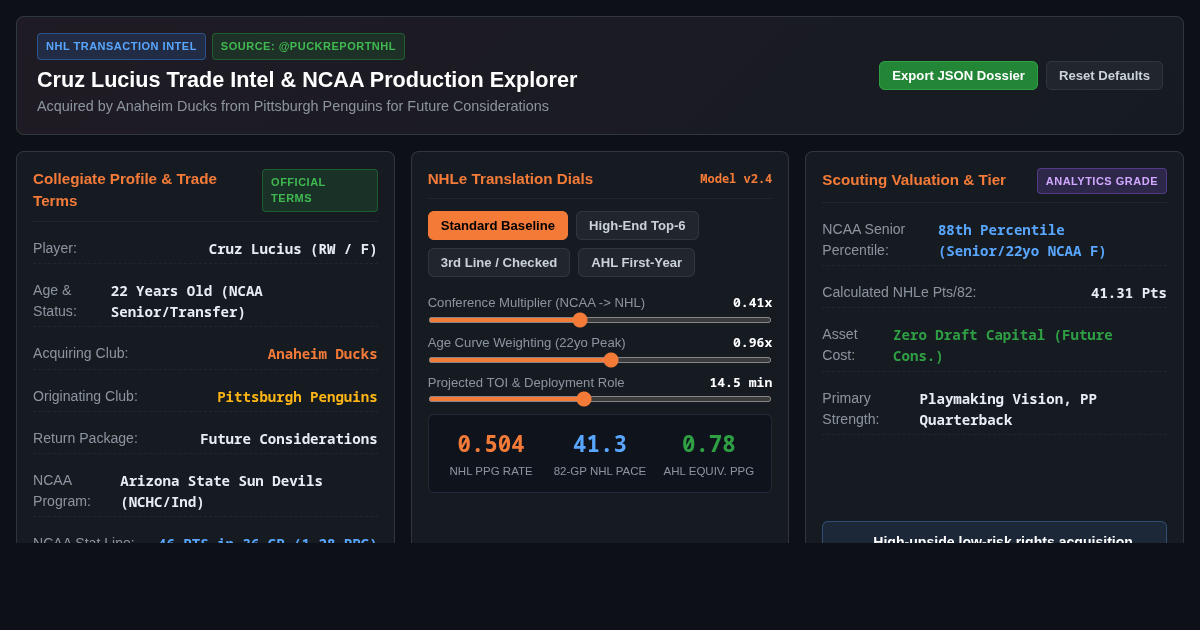Click the SOURCE: @PUCKREPORTNHL badge
The width and height of the screenshot is (1200, 630).
tap(308, 46)
